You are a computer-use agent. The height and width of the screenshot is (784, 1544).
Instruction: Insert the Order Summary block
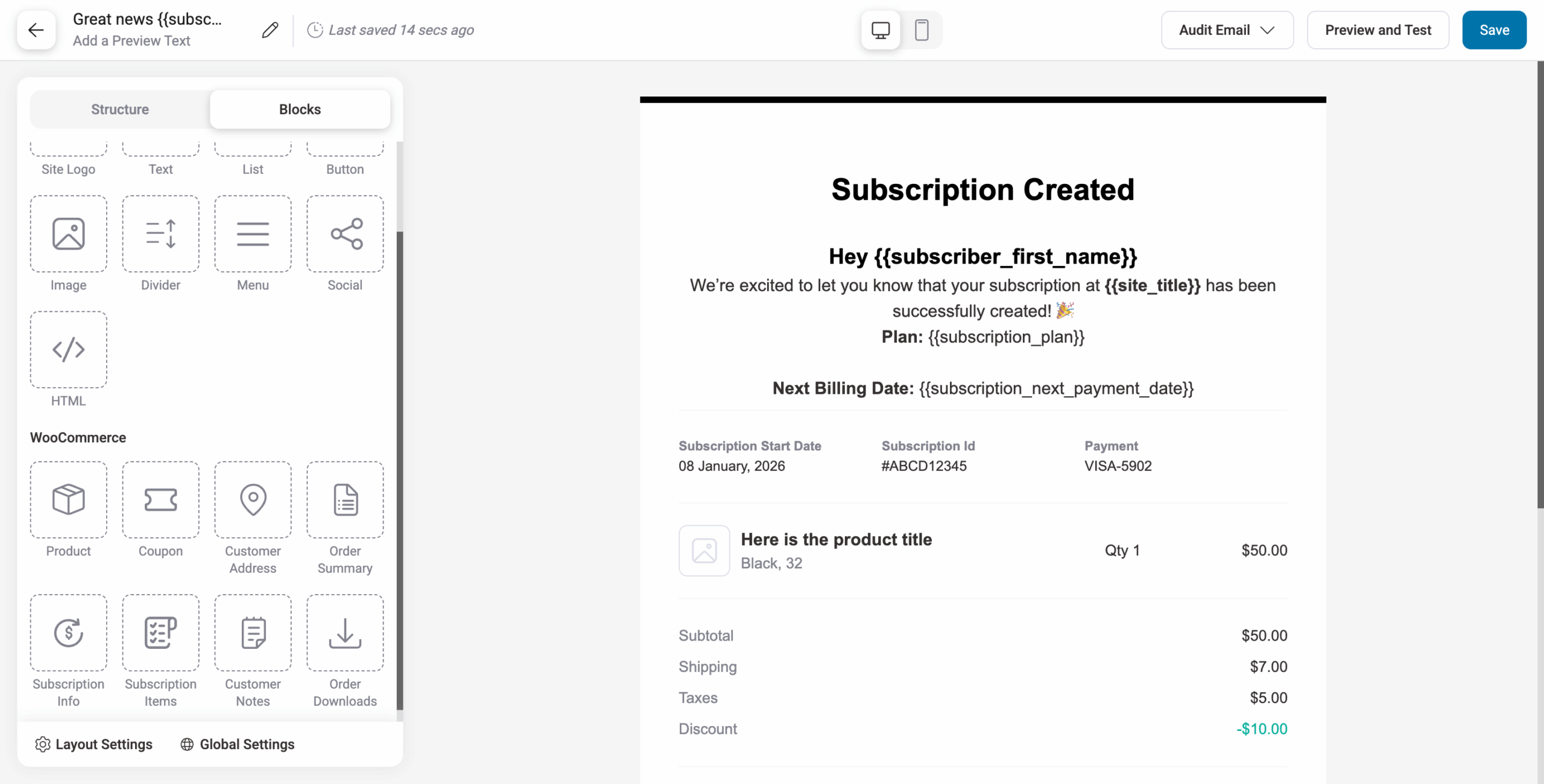click(x=344, y=499)
